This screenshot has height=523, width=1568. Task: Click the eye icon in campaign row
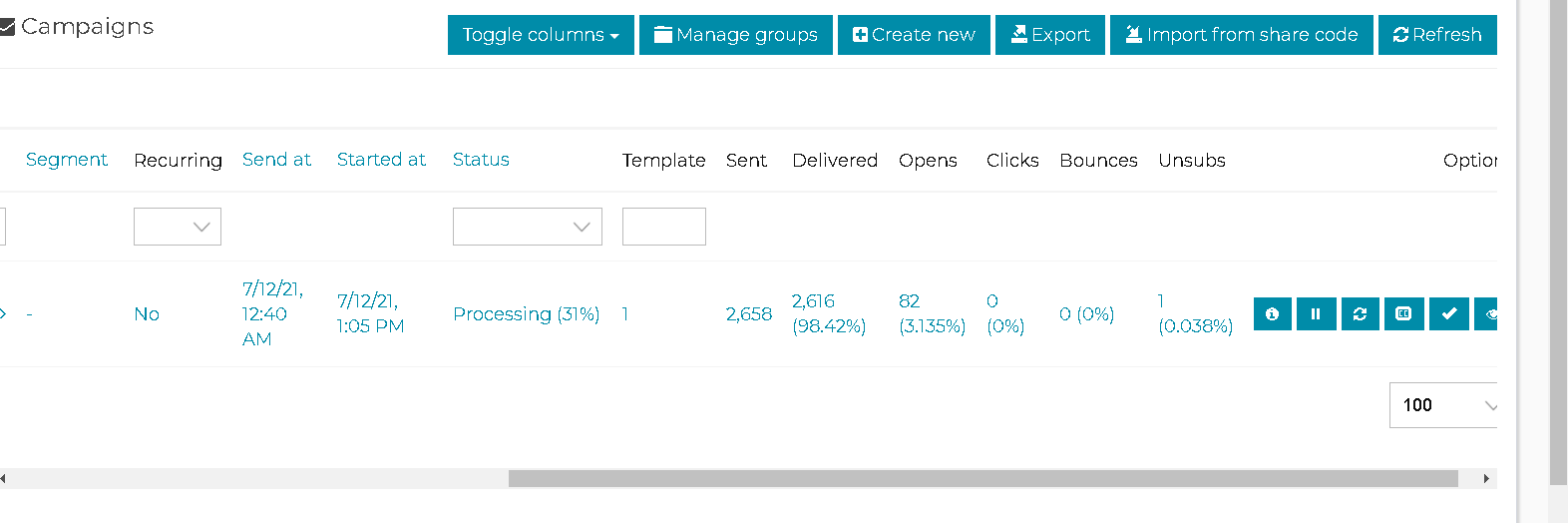pos(1489,313)
